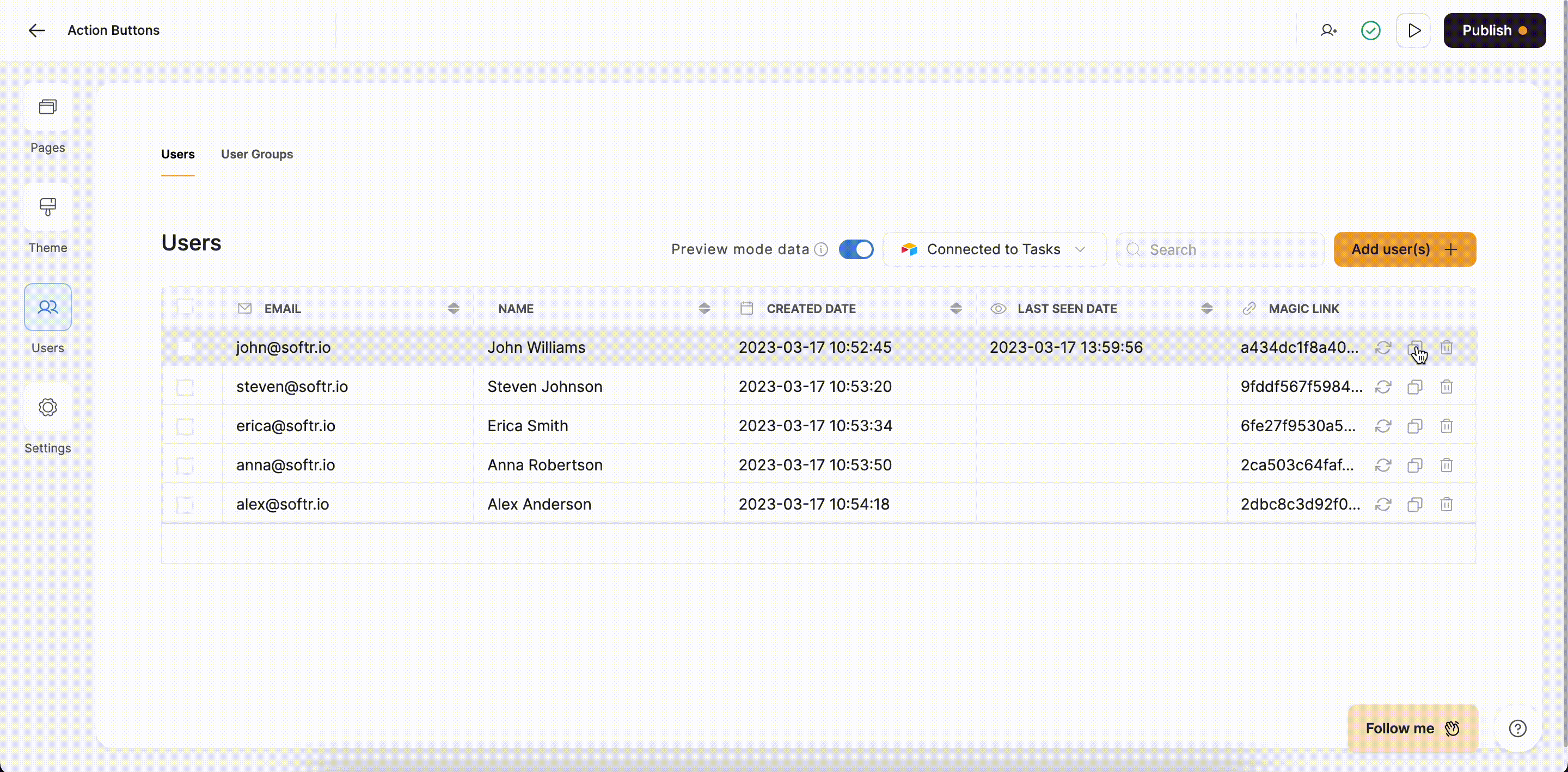This screenshot has height=772, width=1568.
Task: Click the add collaborator icon in header
Action: coord(1328,30)
